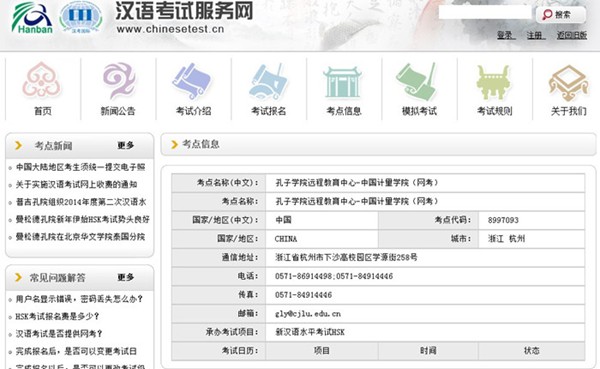Click the address 浙江省杭州市下沙高校园区学源街258号
Screen dimensions: 600x369
pos(346,258)
